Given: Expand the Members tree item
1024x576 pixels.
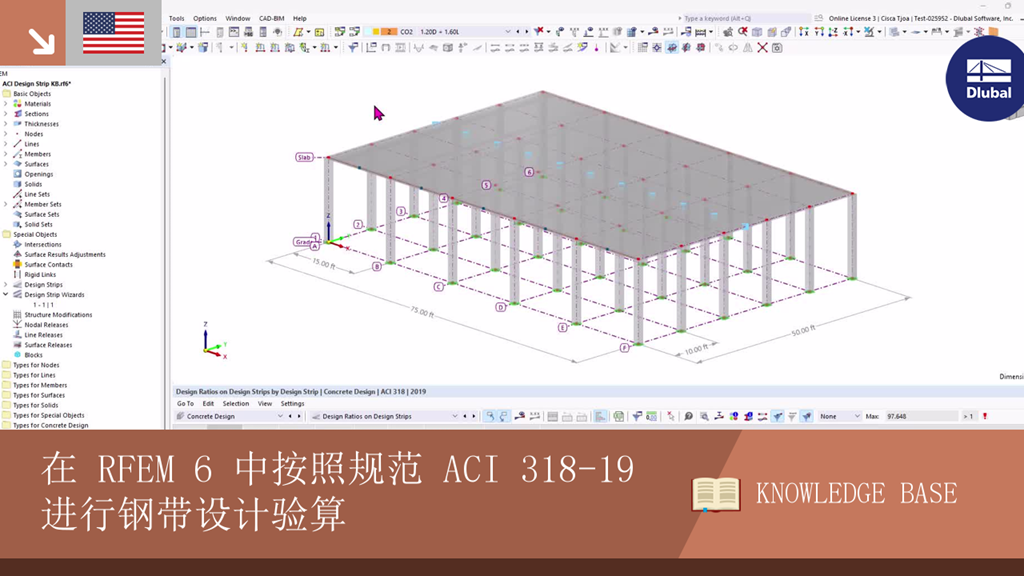Looking at the screenshot, I should click(x=5, y=154).
